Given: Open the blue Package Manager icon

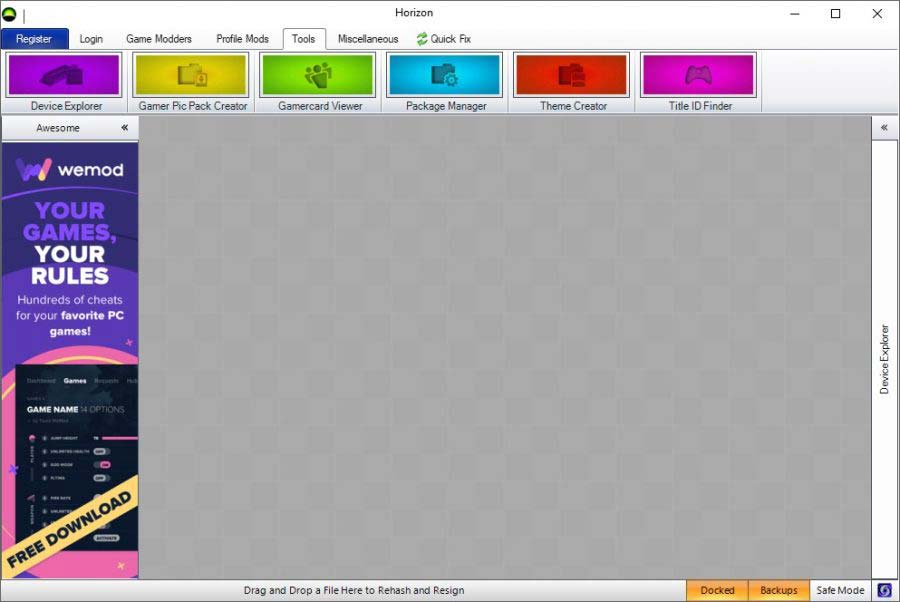Looking at the screenshot, I should (444, 75).
